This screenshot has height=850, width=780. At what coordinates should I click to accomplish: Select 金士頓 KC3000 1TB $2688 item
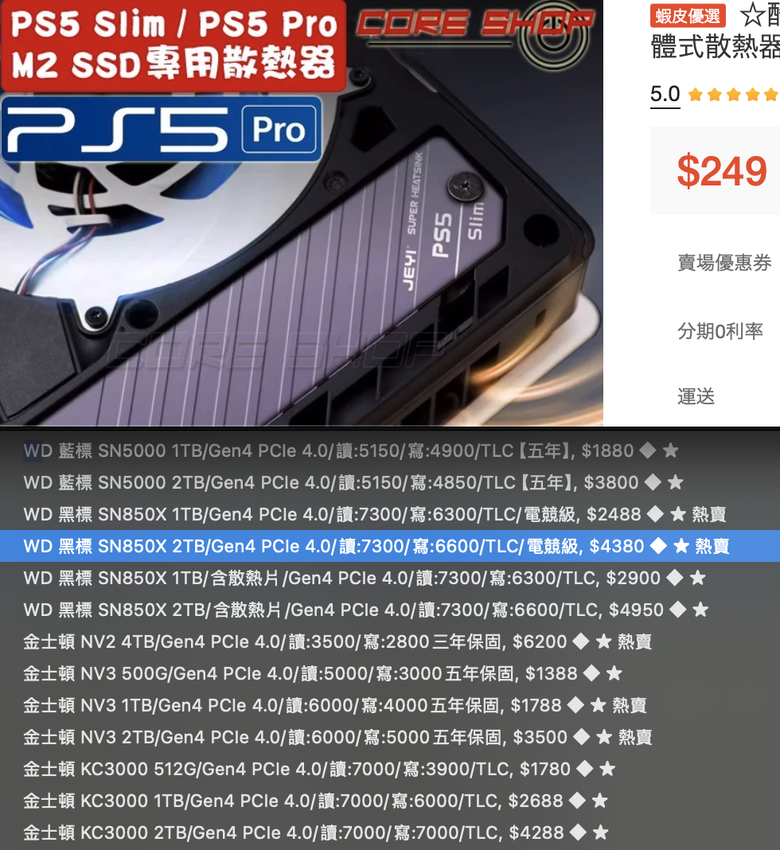coord(390,801)
